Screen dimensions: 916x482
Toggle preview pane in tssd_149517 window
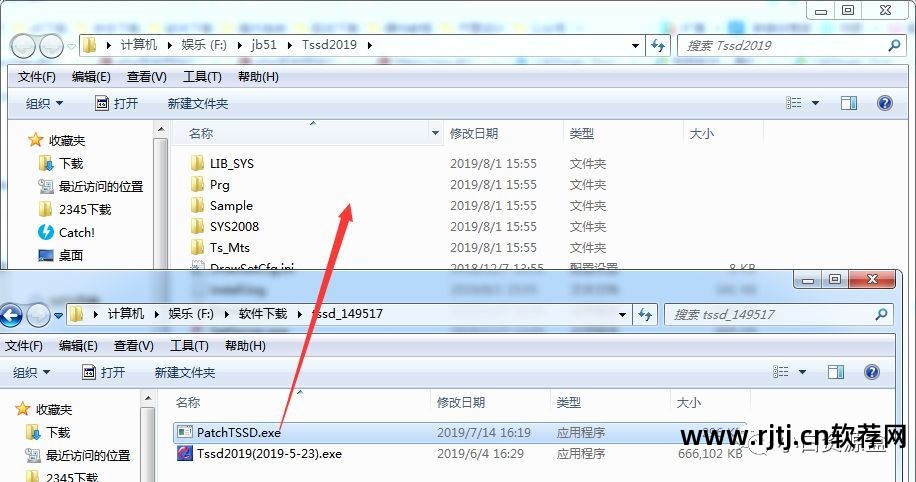(835, 372)
